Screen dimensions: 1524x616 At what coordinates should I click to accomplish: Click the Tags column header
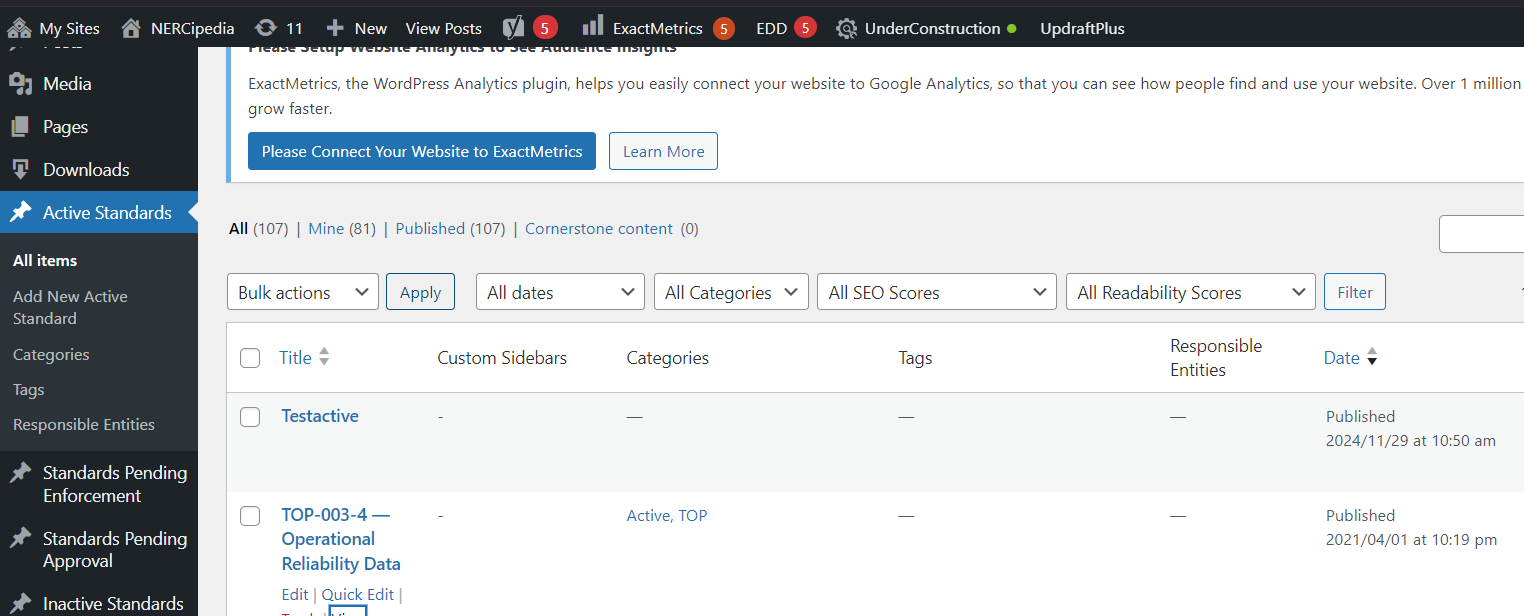pos(915,357)
